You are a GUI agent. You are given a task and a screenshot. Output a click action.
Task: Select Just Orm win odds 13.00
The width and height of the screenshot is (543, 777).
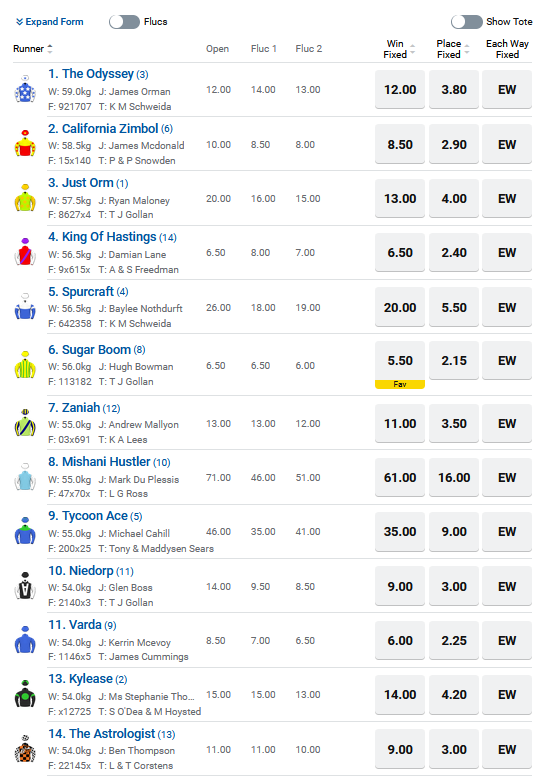coord(400,199)
